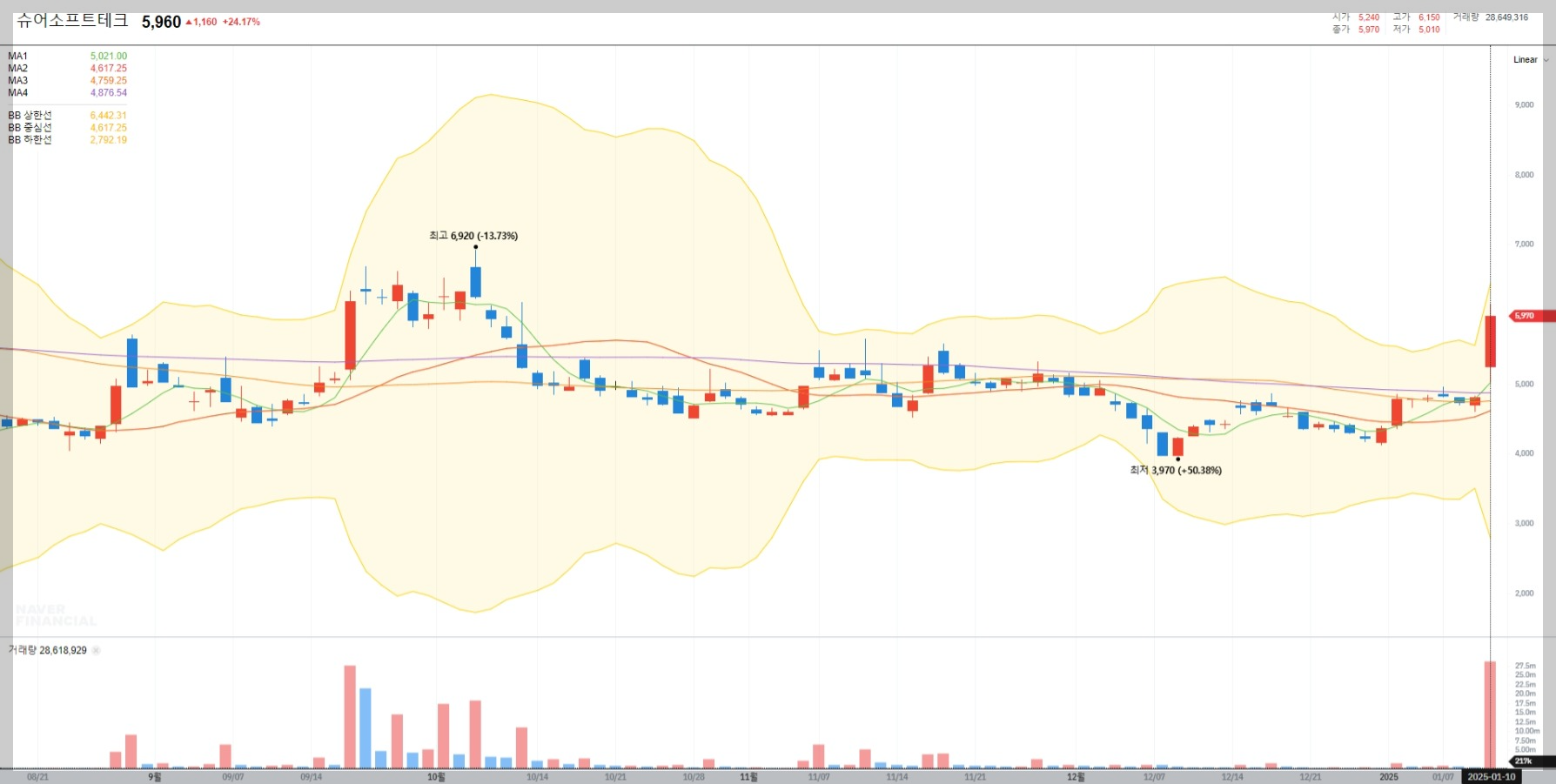Click the 종가 5,970 close price
1556x784 pixels.
(1356, 30)
